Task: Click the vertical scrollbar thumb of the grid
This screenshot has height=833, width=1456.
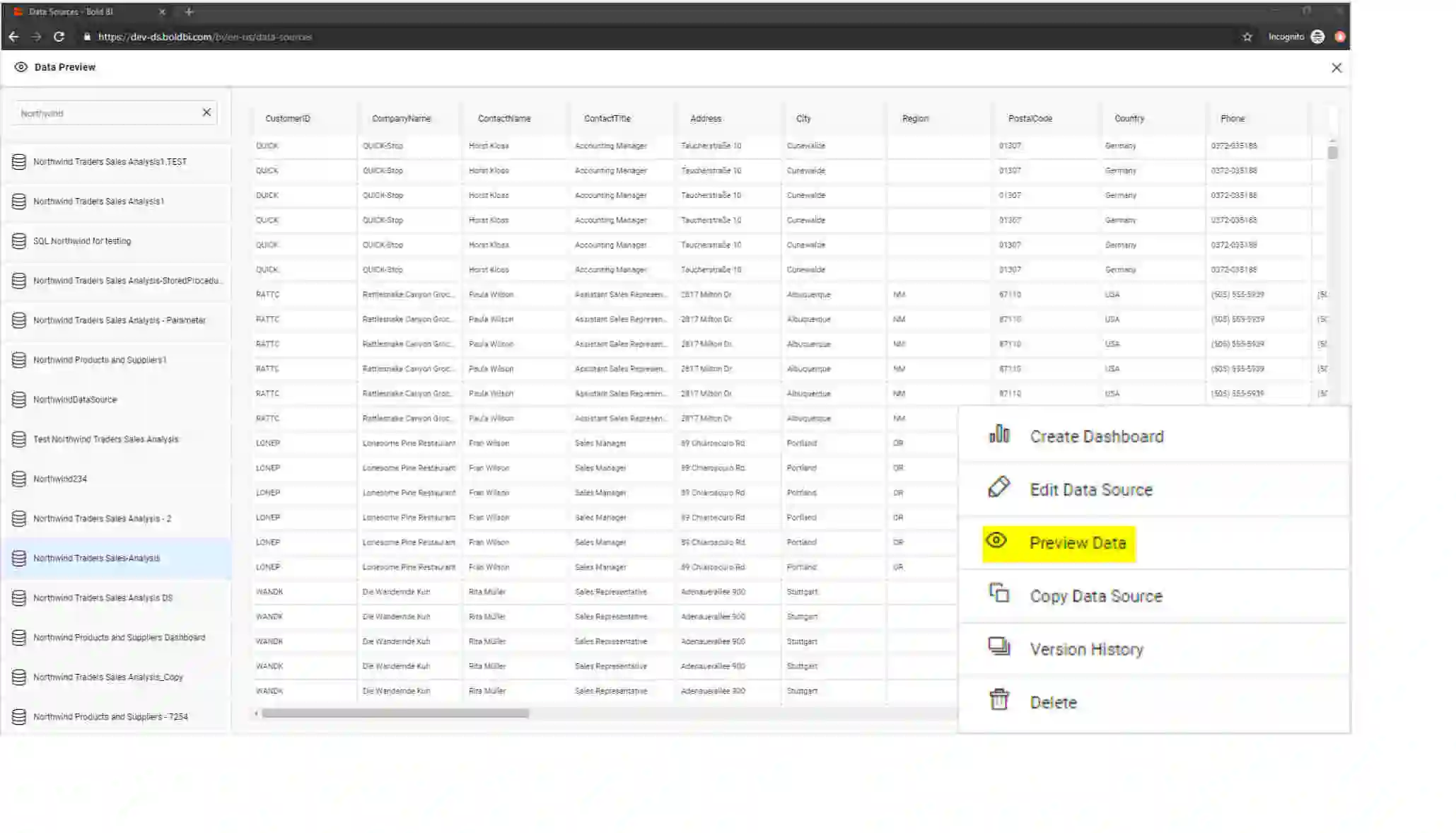Action: 1332,152
